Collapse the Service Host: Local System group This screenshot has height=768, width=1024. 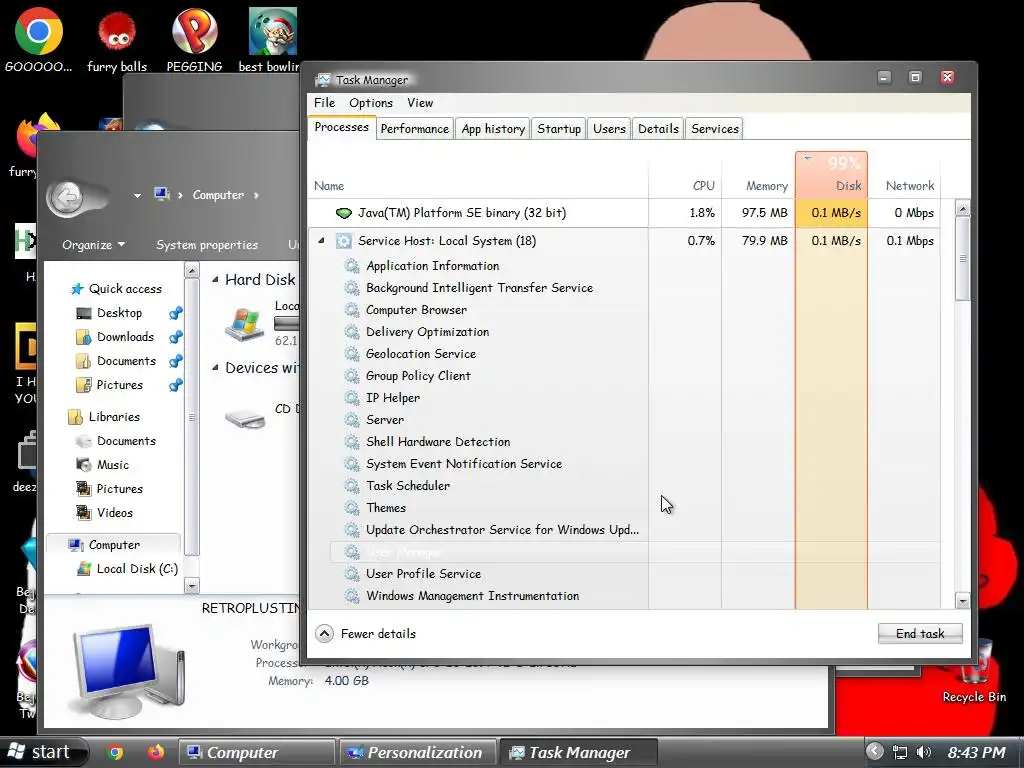[321, 240]
